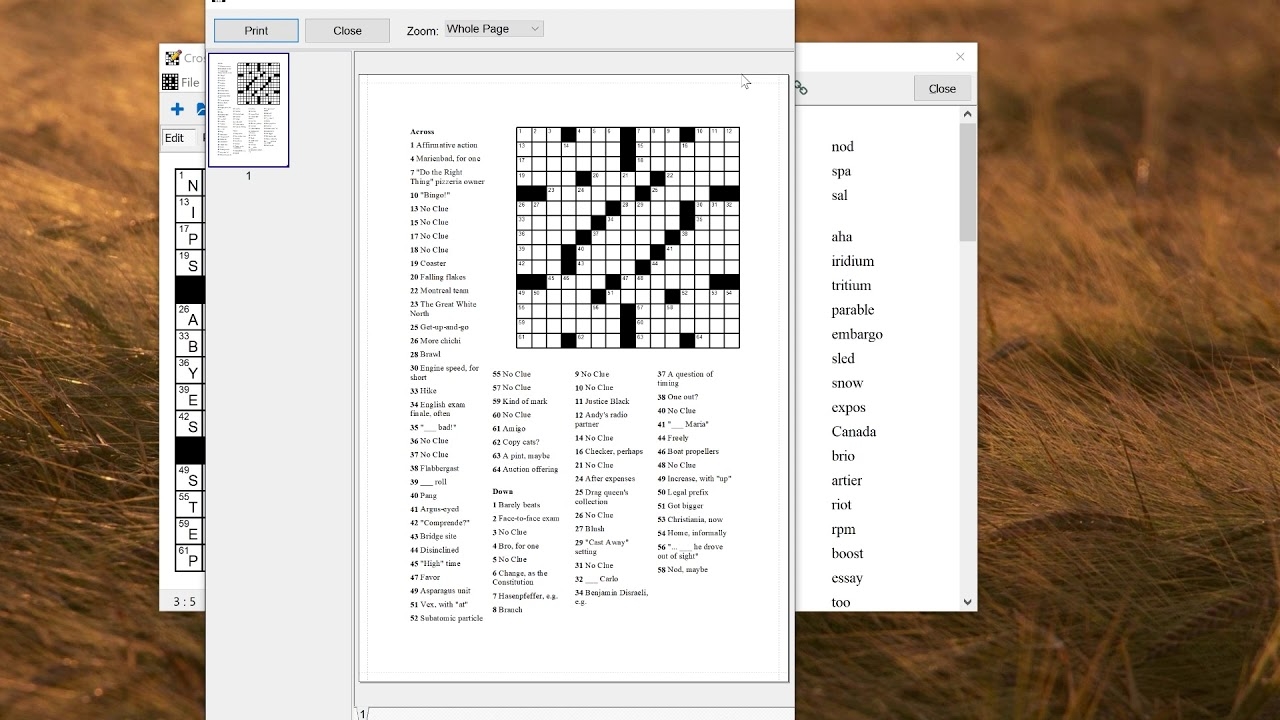1280x720 pixels.
Task: Click the chain link icon
Action: coord(801,89)
